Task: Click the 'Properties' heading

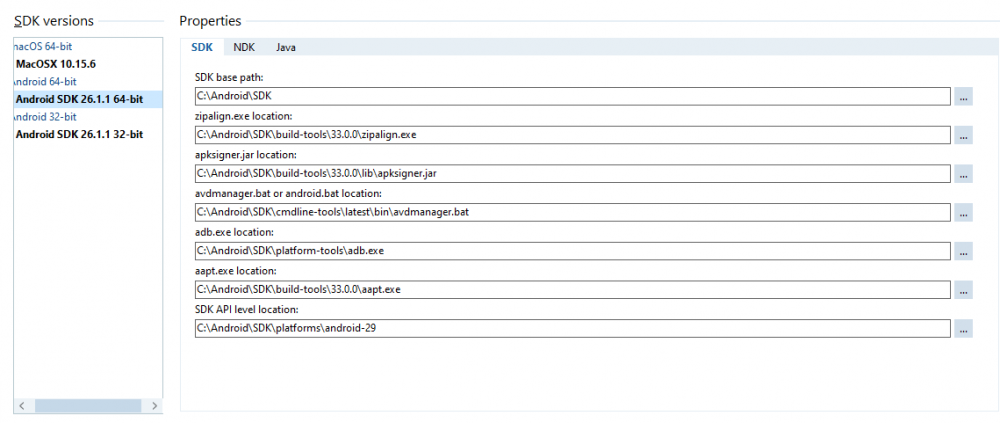Action: click(x=210, y=21)
